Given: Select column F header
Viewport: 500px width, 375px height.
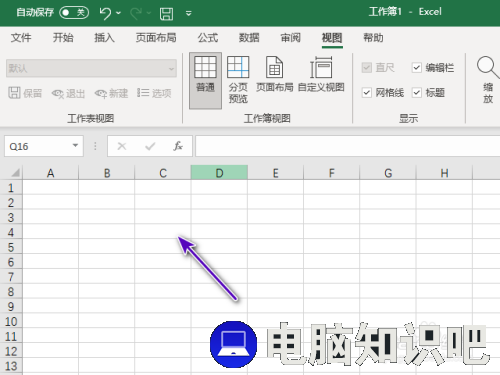Looking at the screenshot, I should (332, 173).
